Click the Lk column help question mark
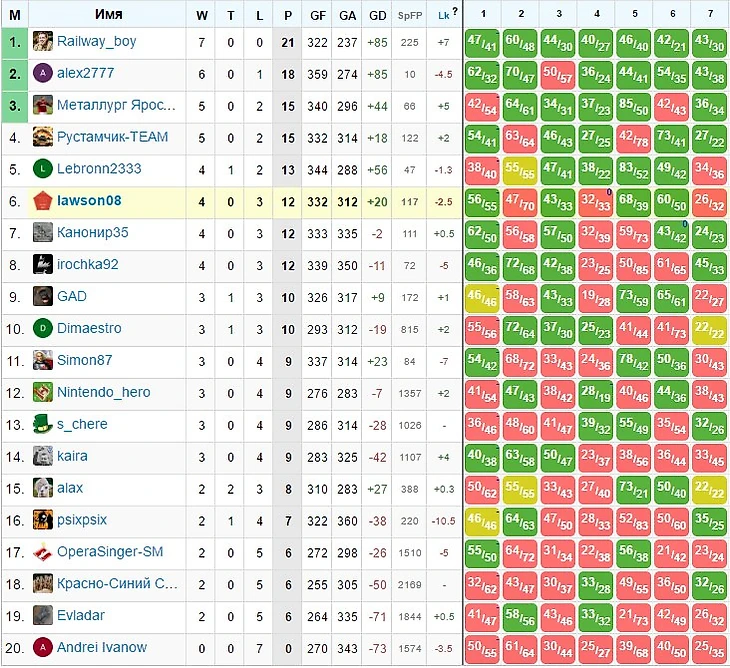This screenshot has height=668, width=730. (455, 12)
